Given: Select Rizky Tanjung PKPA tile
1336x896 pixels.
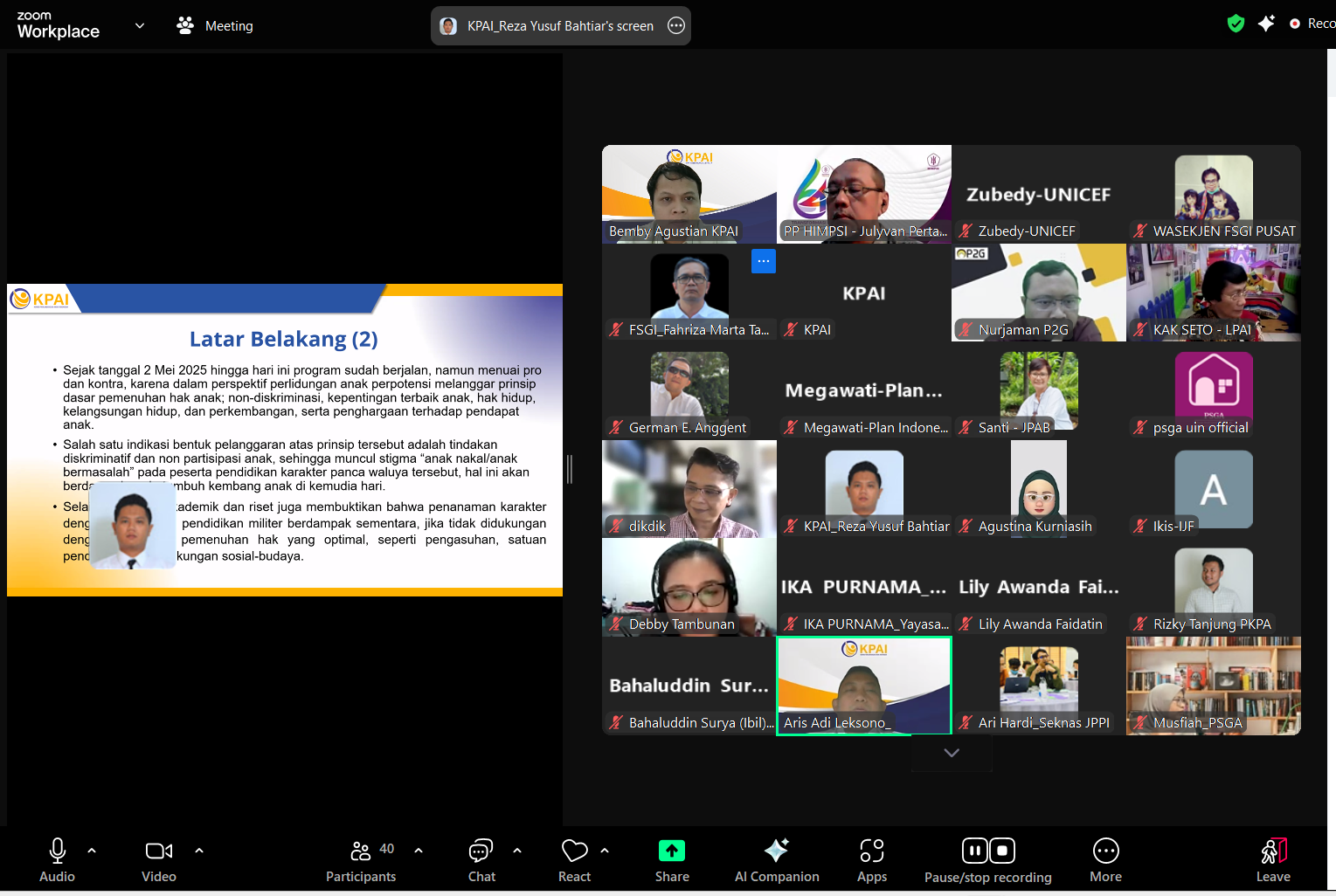Looking at the screenshot, I should coord(1214,587).
